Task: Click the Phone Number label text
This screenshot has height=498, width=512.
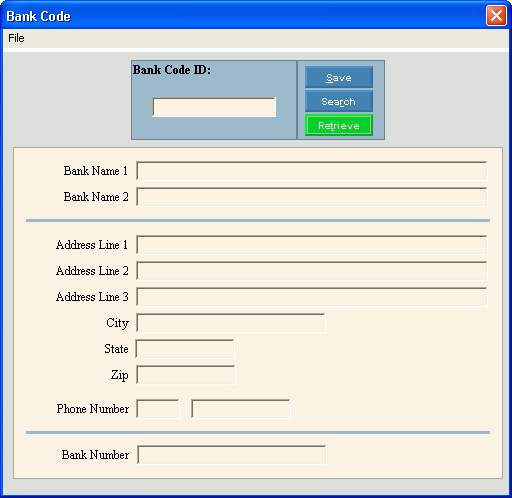Action: click(93, 409)
